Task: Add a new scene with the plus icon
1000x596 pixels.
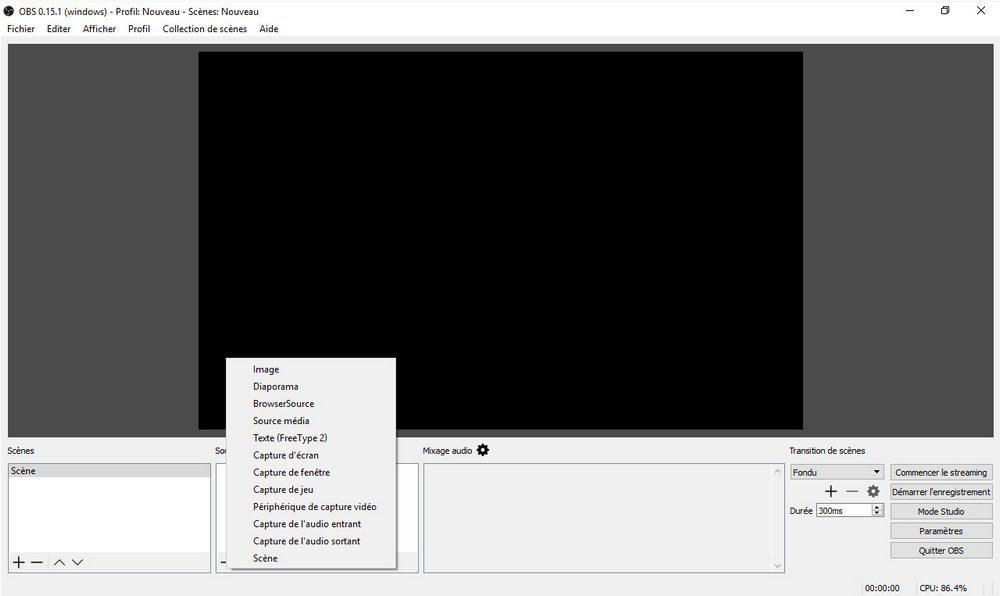Action: [18, 563]
